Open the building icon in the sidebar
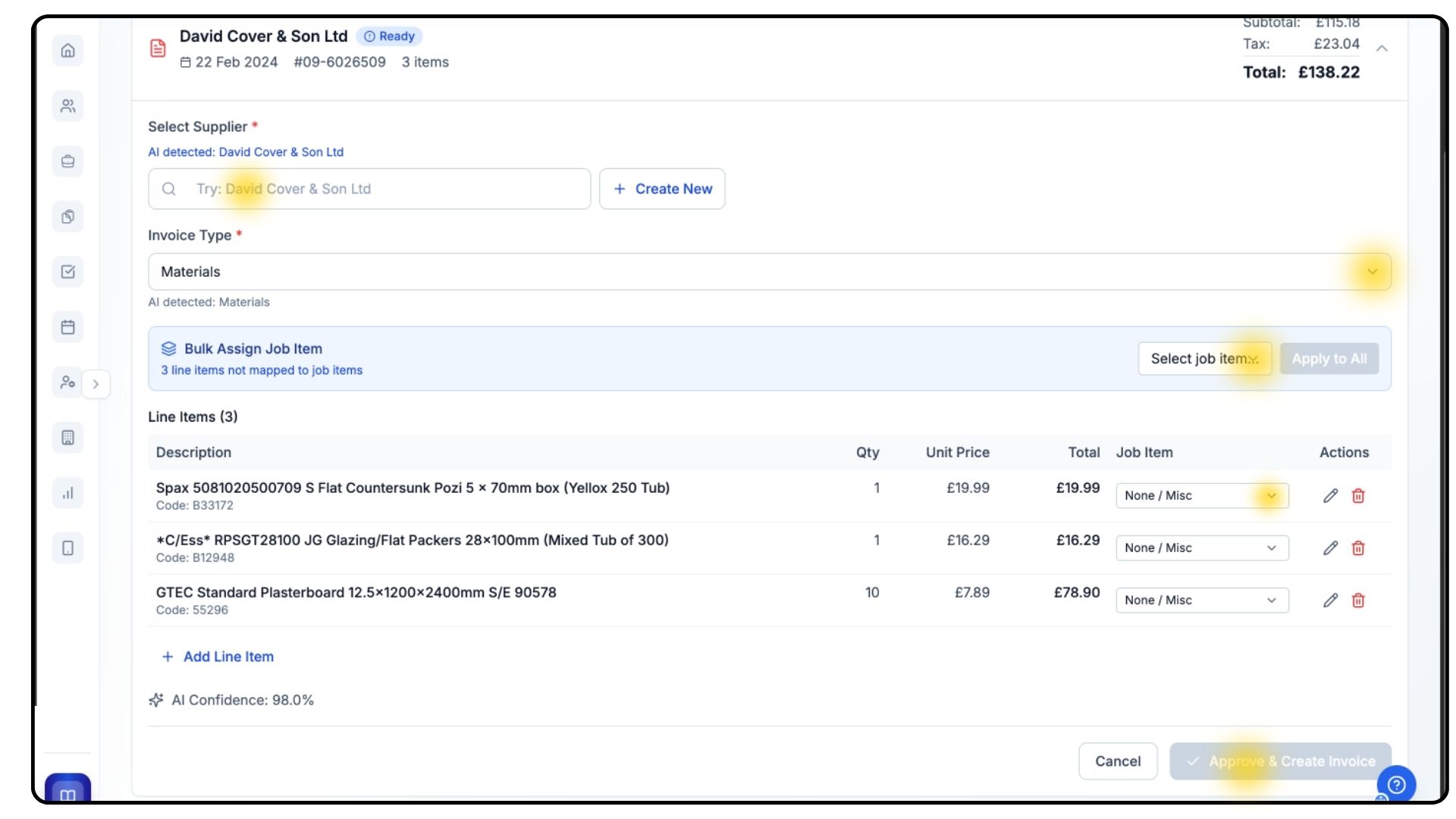The image size is (1456, 819). [67, 438]
